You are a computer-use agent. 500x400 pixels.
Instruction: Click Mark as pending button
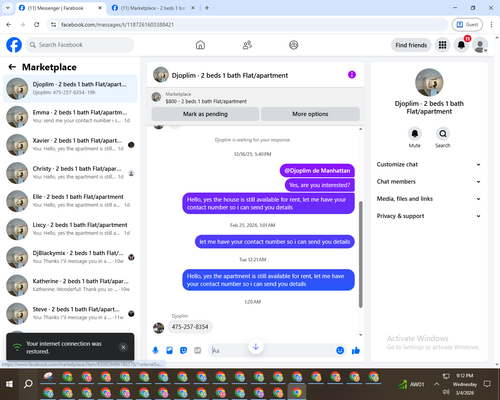click(205, 114)
